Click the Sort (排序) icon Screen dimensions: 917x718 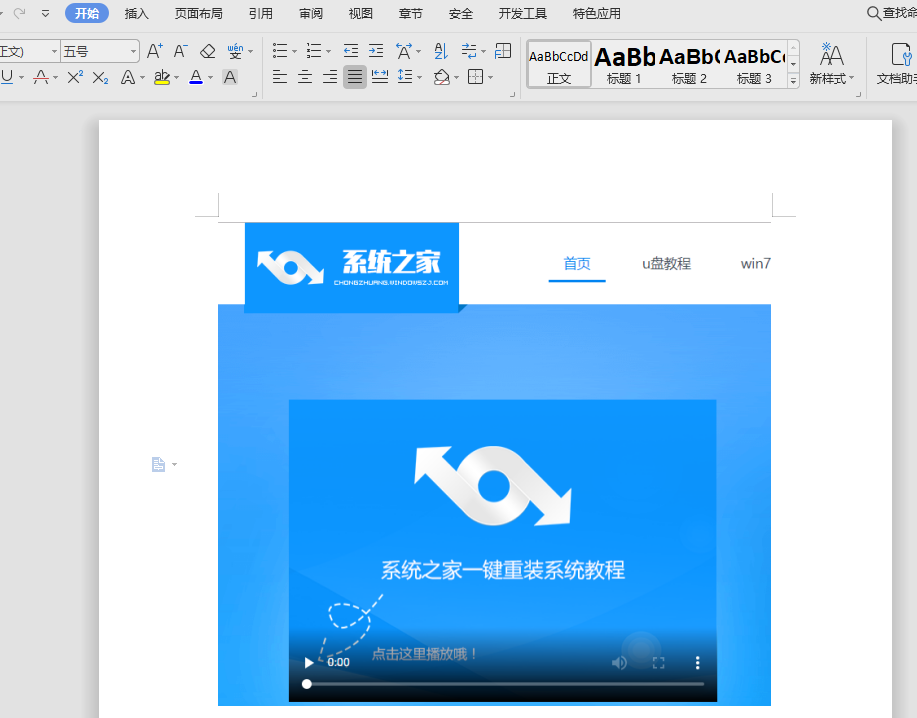(440, 49)
